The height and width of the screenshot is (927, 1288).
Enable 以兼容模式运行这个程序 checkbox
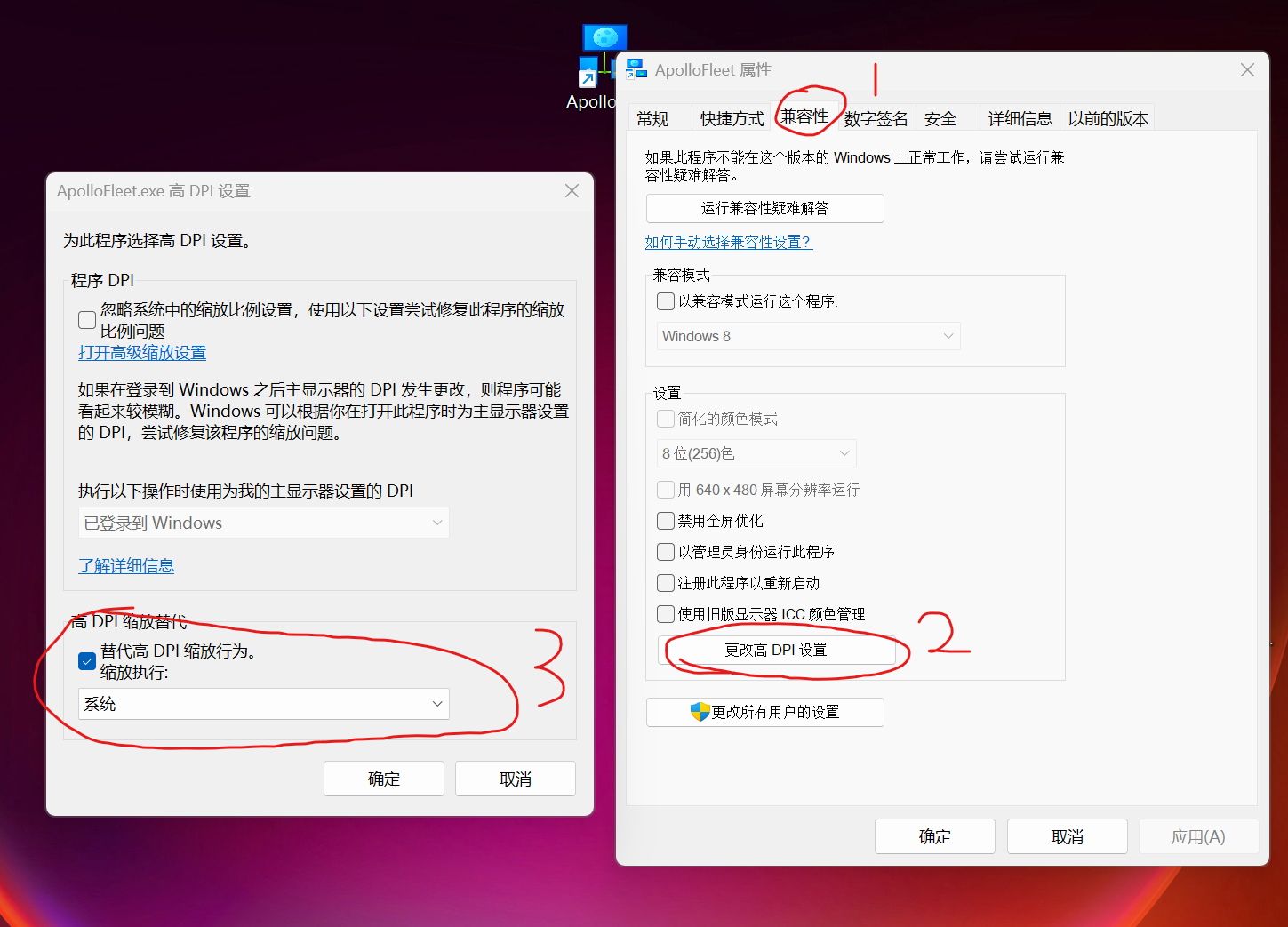[666, 301]
